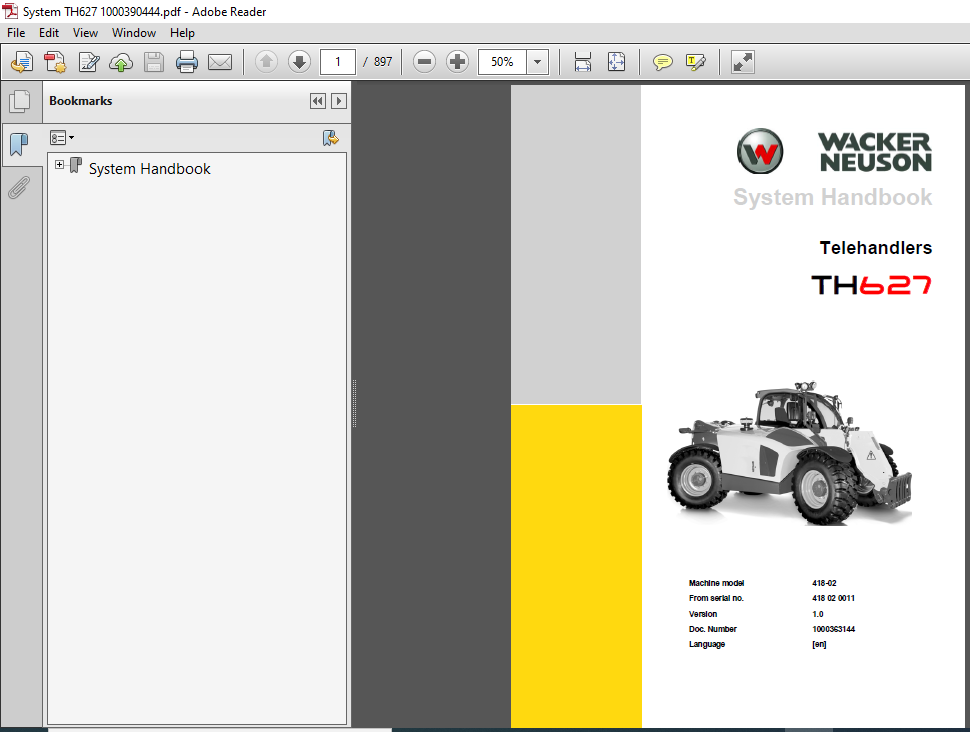Collapse the bookmarks pane double arrow
This screenshot has width=970, height=732.
pyautogui.click(x=318, y=101)
